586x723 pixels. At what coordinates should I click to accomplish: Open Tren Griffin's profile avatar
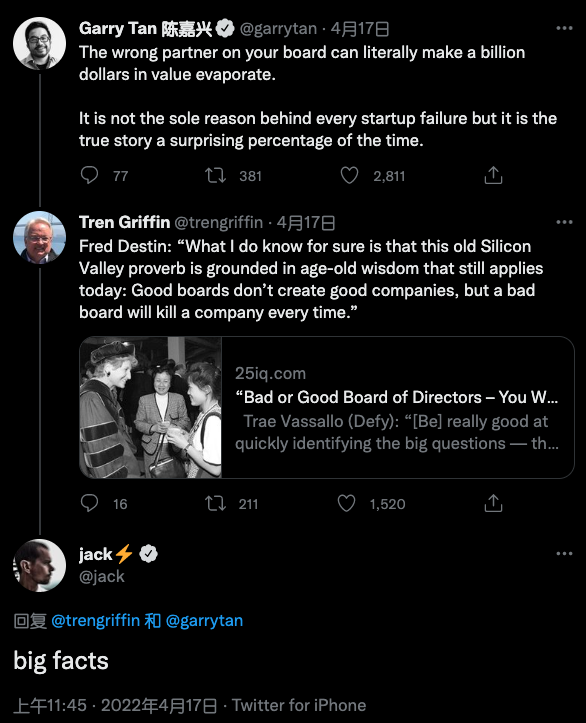[39, 237]
